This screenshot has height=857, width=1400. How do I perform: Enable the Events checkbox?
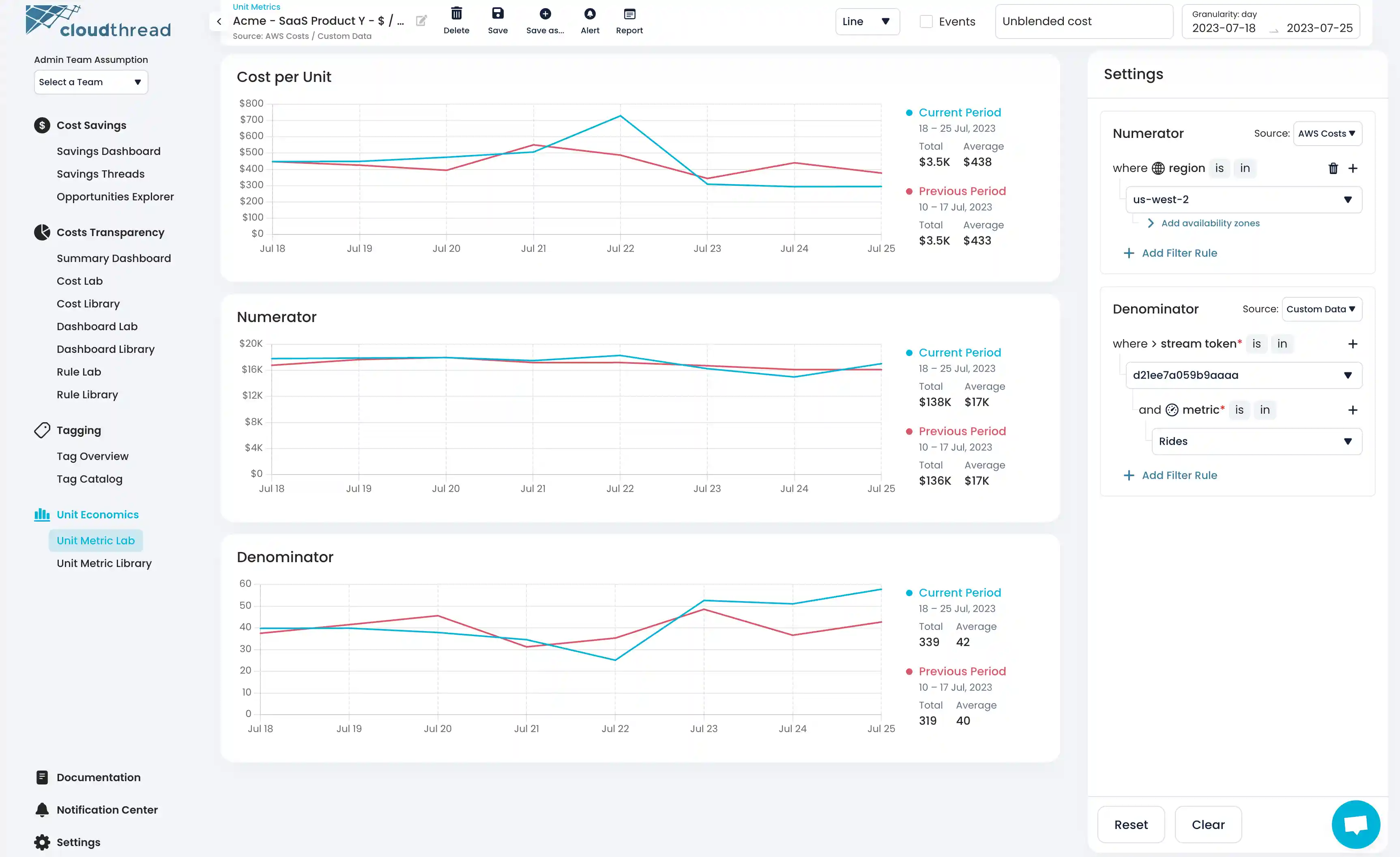(926, 21)
